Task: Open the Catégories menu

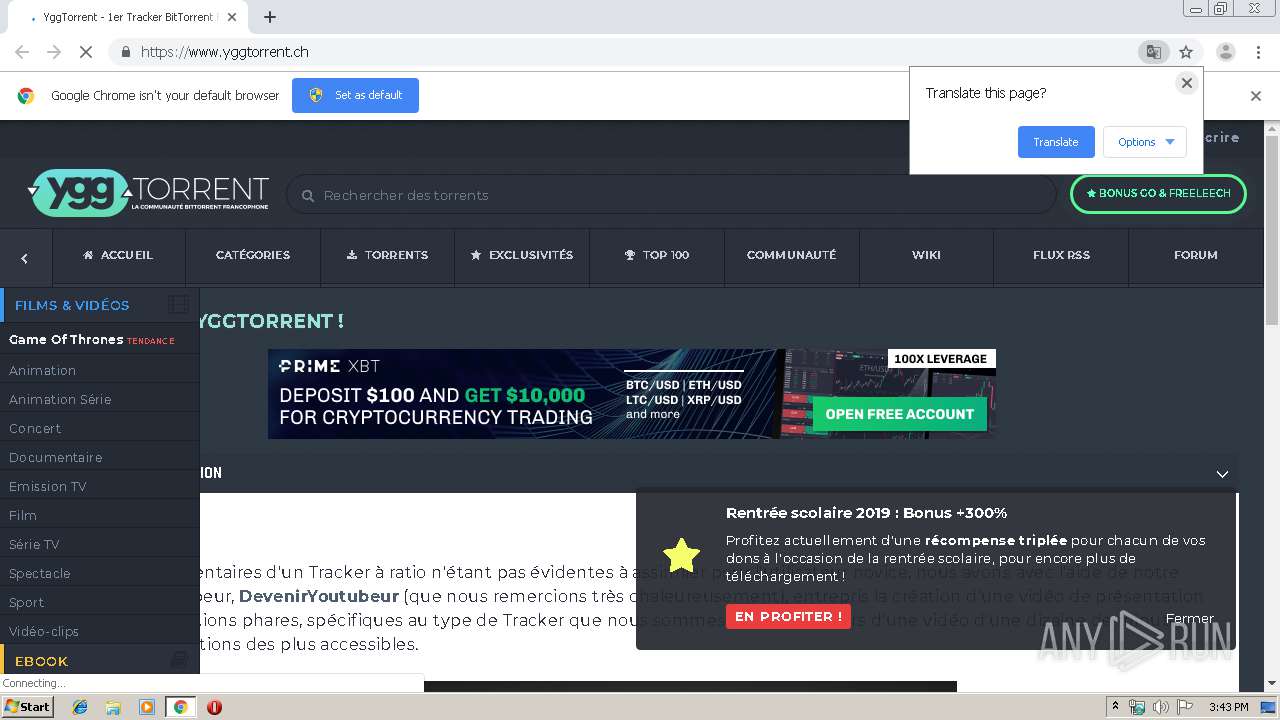Action: [253, 255]
